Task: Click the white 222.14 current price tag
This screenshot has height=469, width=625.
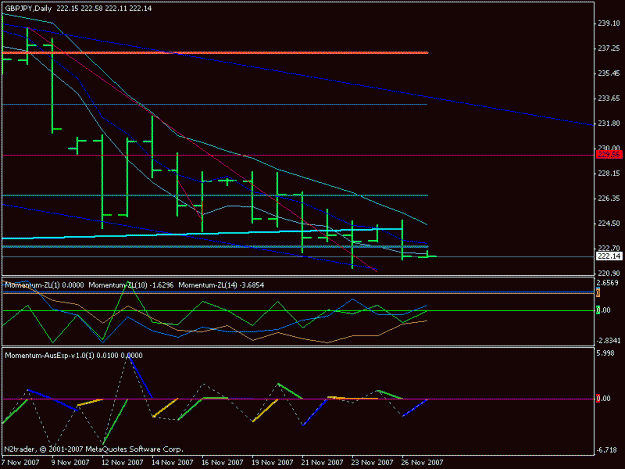Action: (x=609, y=256)
